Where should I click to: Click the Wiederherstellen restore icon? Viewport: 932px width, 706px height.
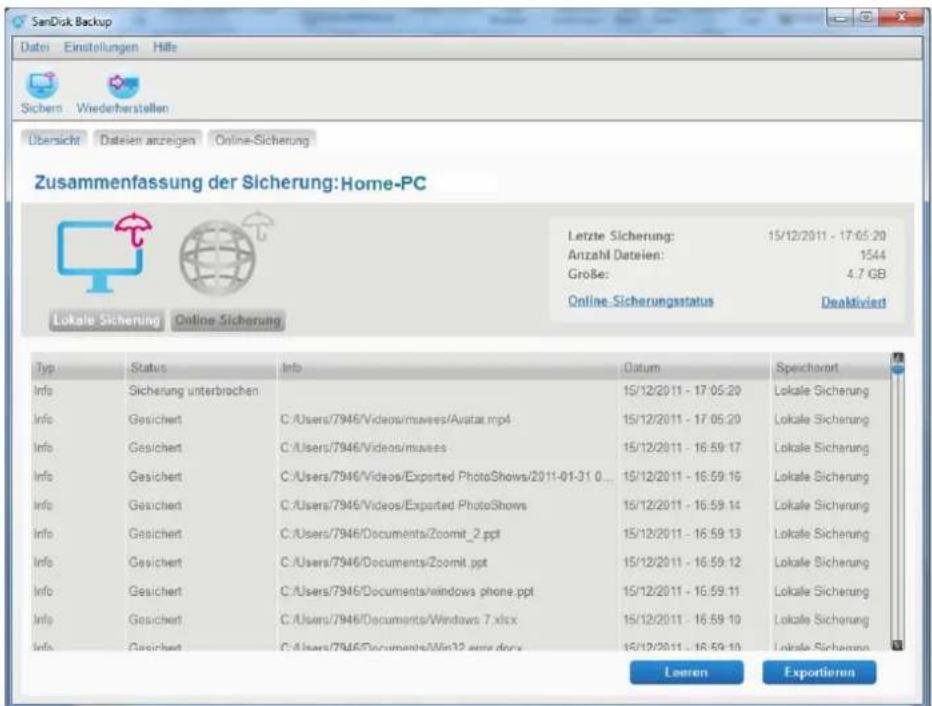[123, 85]
